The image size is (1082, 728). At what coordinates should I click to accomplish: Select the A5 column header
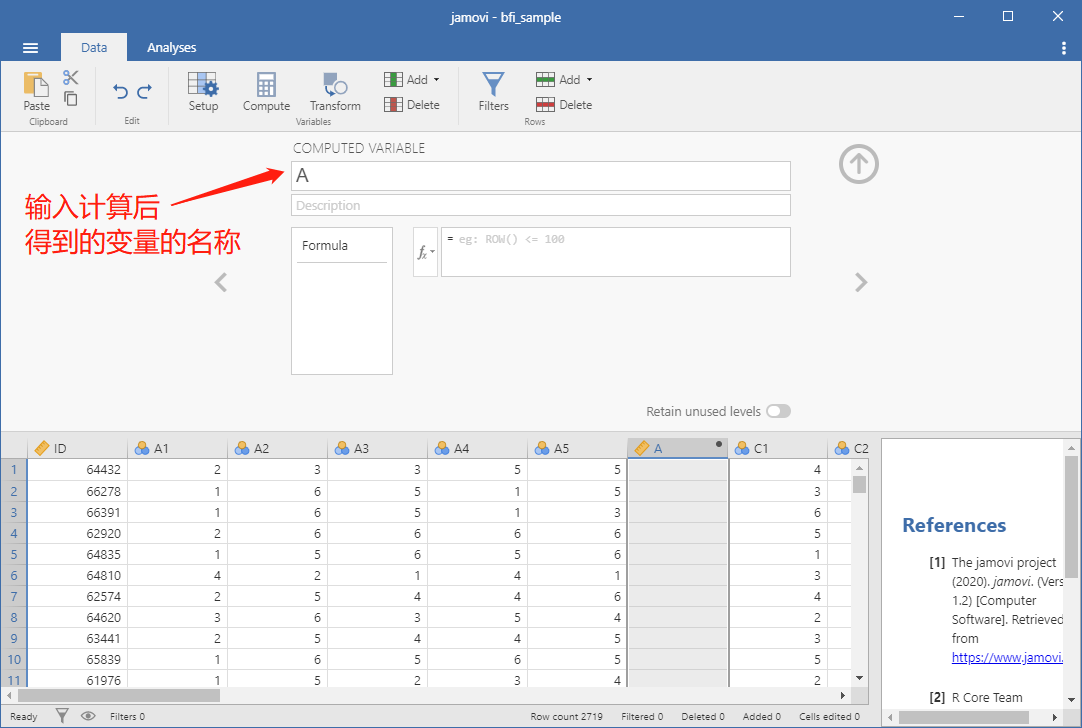(x=578, y=449)
